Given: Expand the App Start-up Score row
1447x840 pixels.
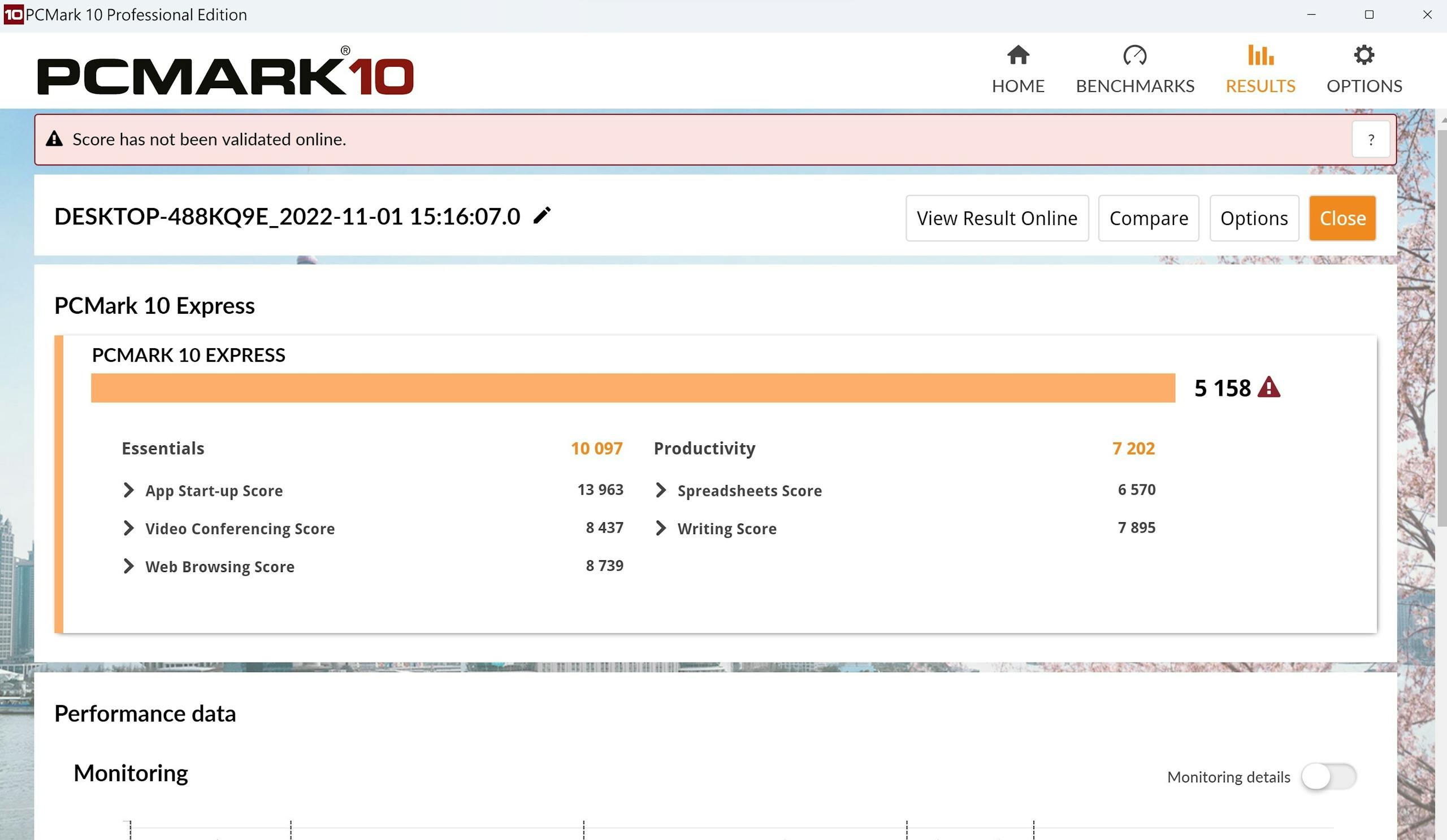Looking at the screenshot, I should [129, 490].
